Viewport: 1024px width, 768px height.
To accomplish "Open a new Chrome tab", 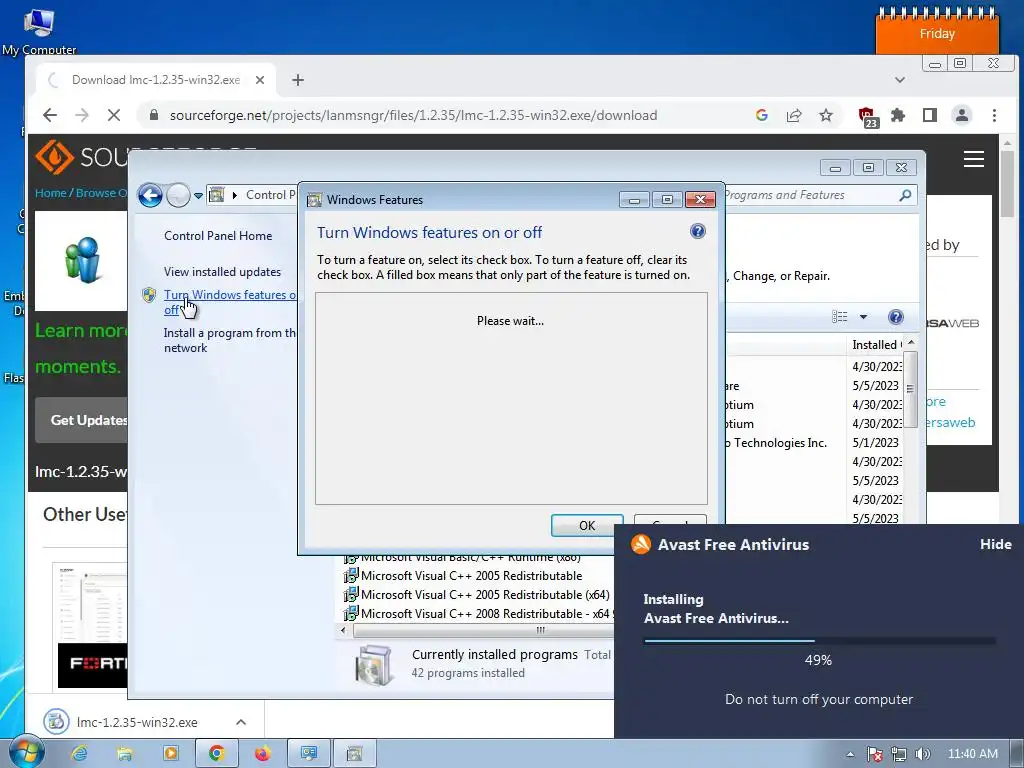I will click(298, 80).
